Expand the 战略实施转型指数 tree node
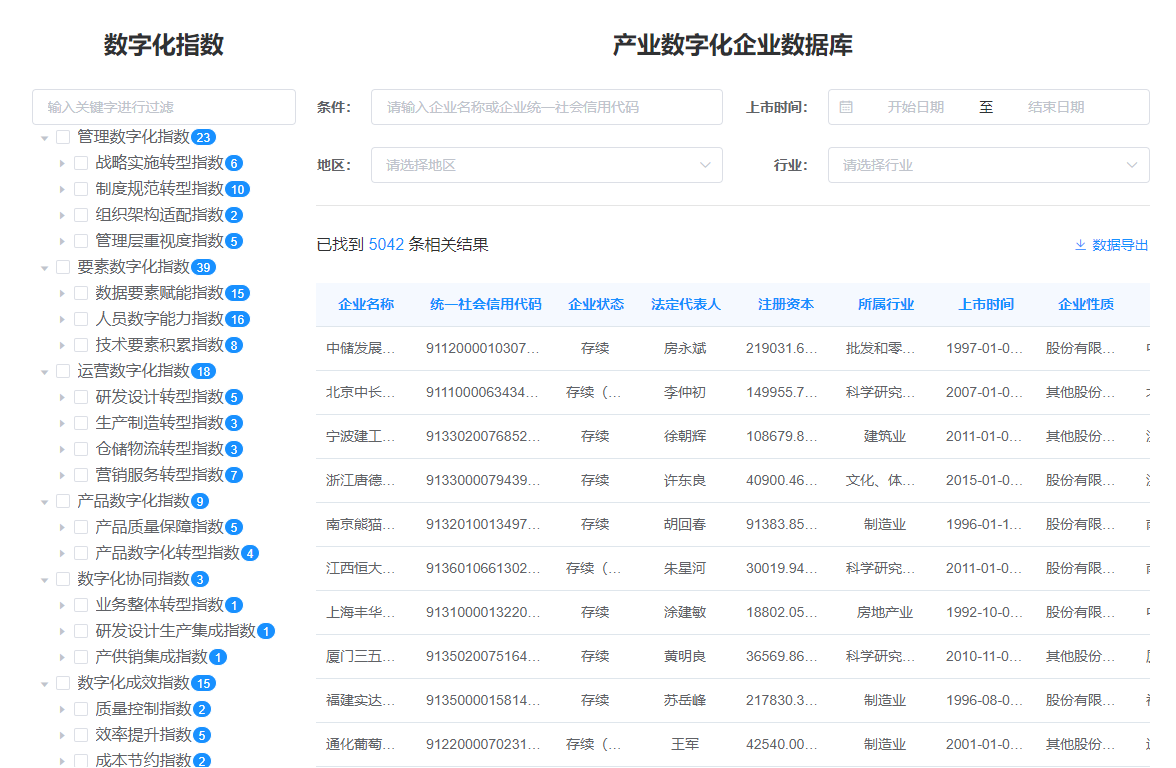1176x768 pixels. [x=62, y=163]
